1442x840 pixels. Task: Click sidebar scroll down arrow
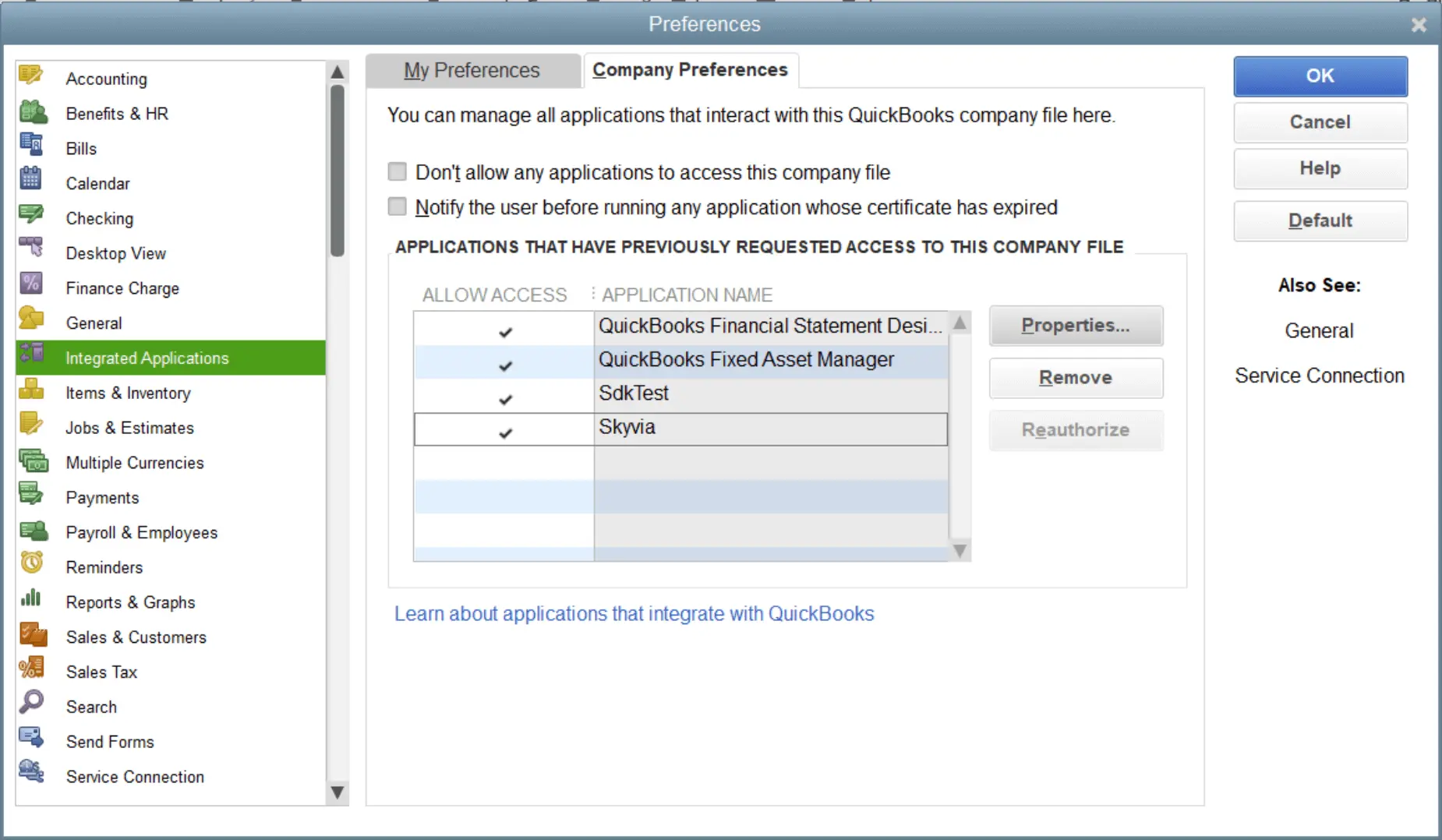tap(338, 793)
